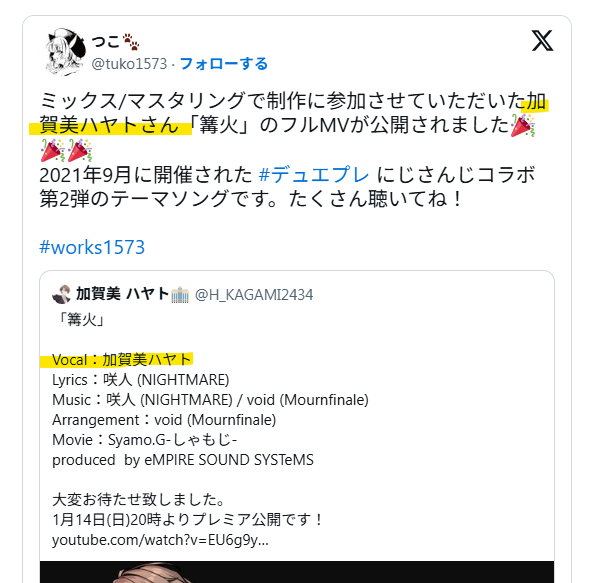Image resolution: width=616 pixels, height=583 pixels.
Task: Open 加賀美ハヤト's small avatar in quoted tweet
Action: pyautogui.click(x=61, y=295)
